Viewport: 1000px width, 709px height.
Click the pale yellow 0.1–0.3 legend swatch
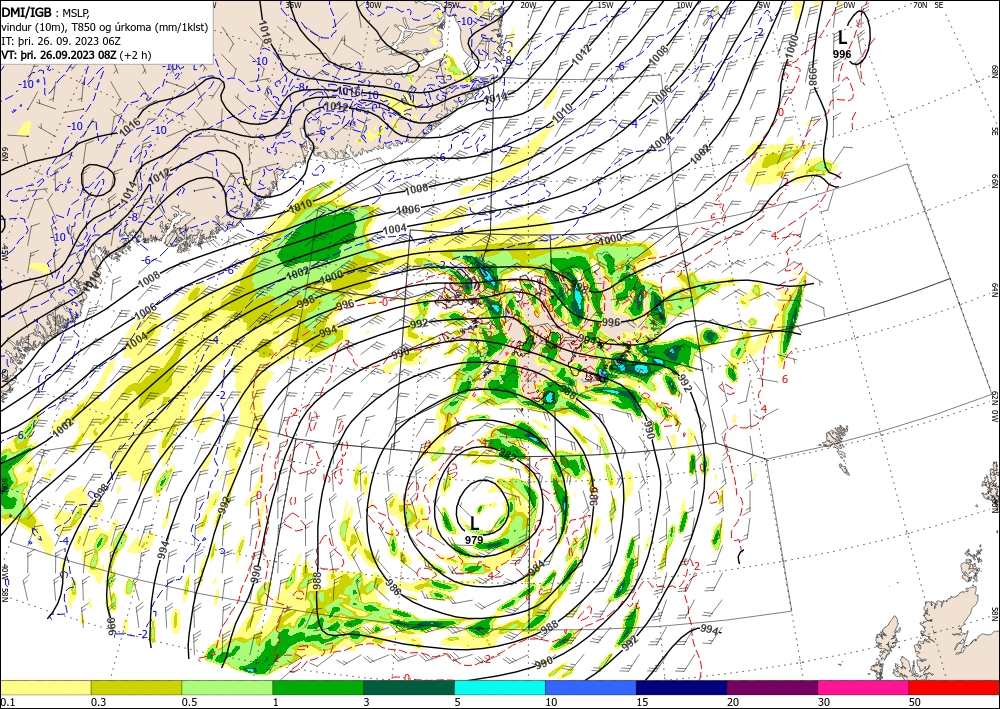[45, 687]
